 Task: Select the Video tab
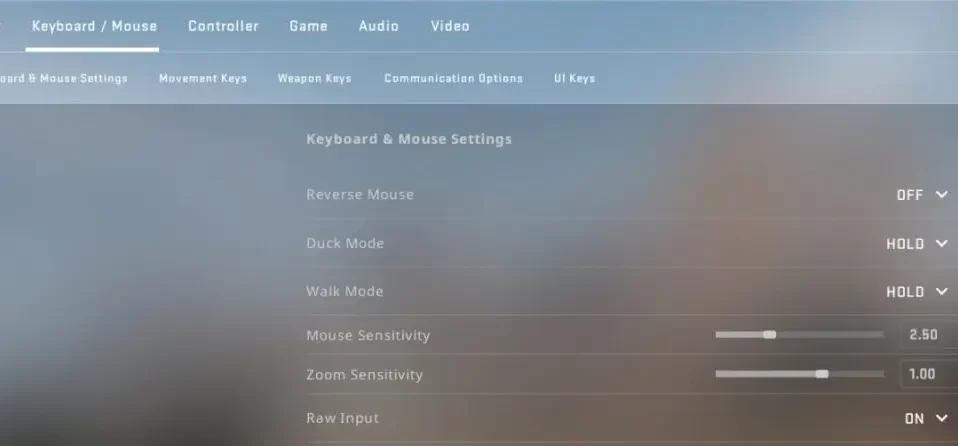pos(450,26)
